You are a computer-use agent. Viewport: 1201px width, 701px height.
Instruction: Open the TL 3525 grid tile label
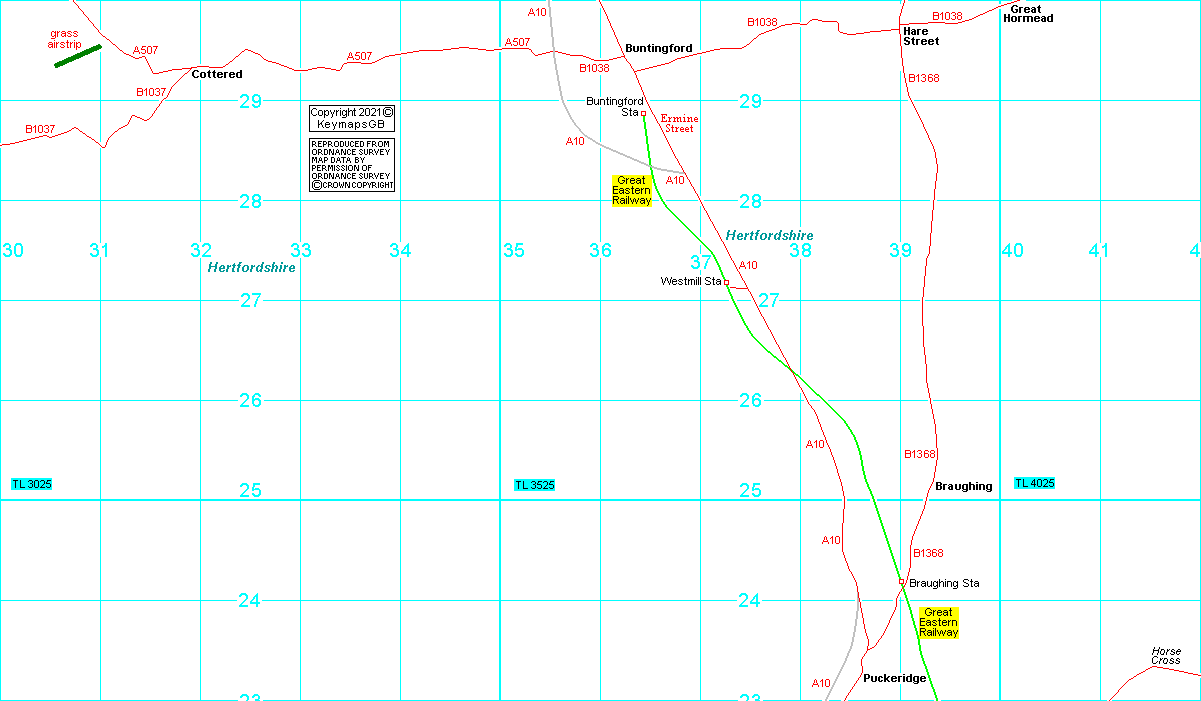point(534,485)
